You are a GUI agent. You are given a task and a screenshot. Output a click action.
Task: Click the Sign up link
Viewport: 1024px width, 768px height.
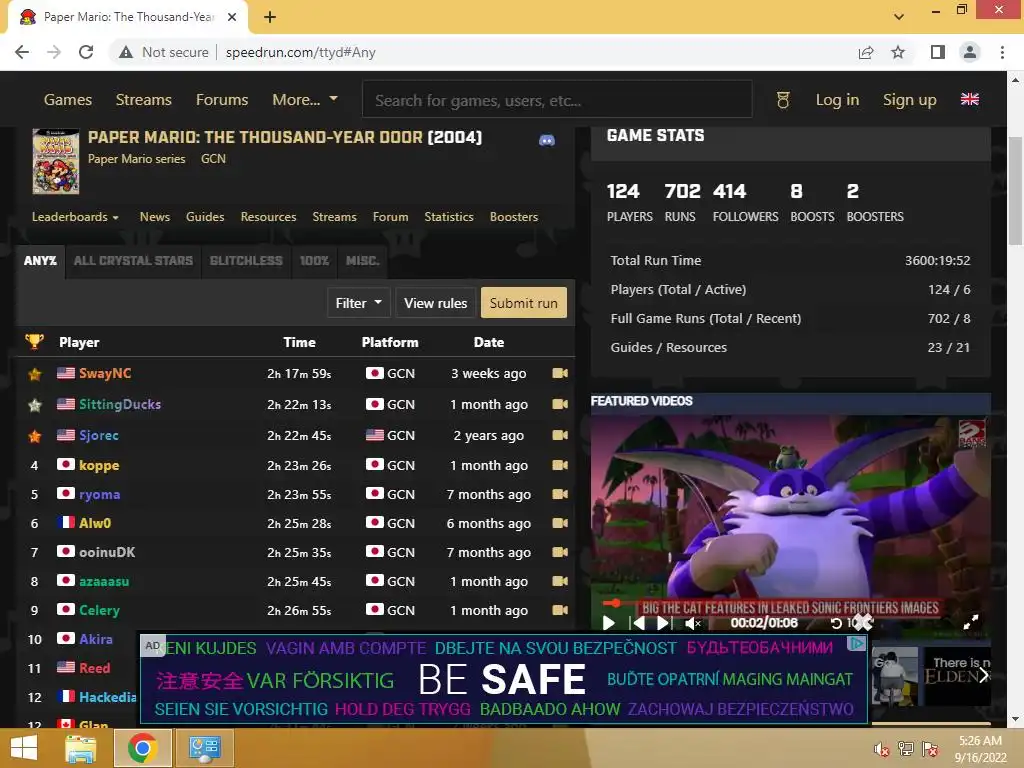tap(910, 99)
